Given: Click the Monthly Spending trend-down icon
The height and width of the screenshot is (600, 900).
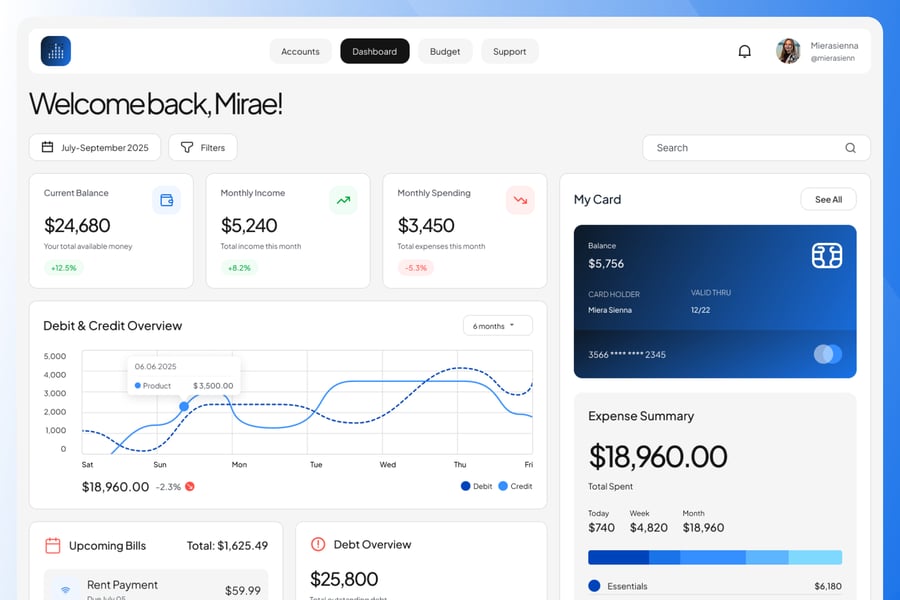Looking at the screenshot, I should click(x=520, y=200).
